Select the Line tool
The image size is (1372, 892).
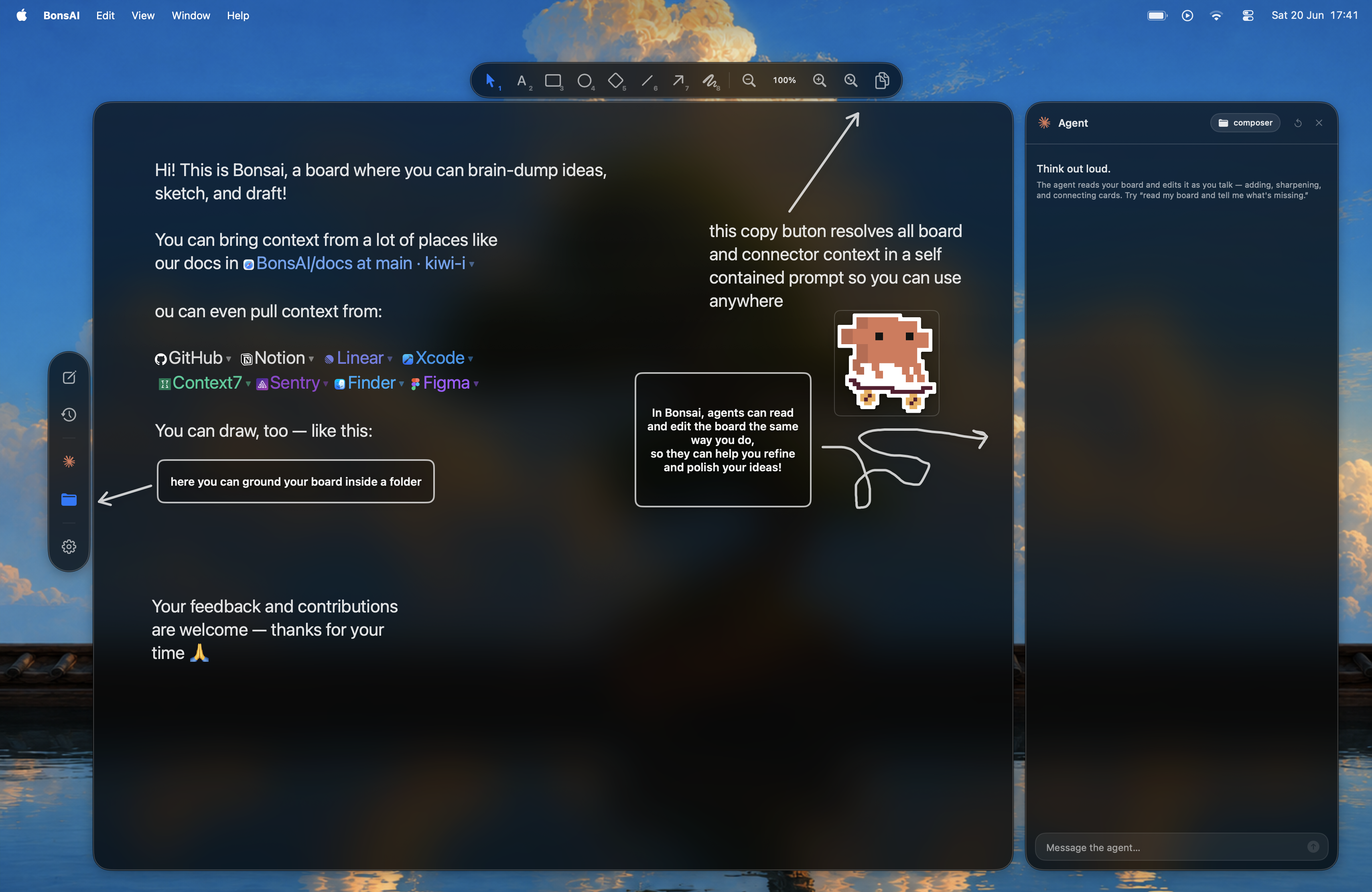(x=647, y=81)
